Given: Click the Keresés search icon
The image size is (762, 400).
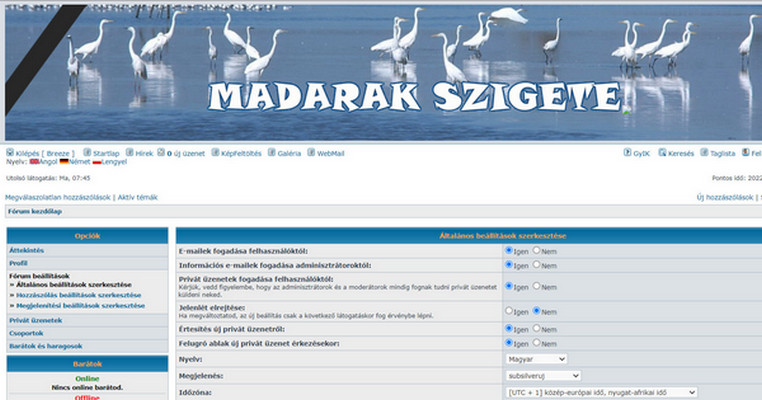Looking at the screenshot, I should [x=662, y=153].
